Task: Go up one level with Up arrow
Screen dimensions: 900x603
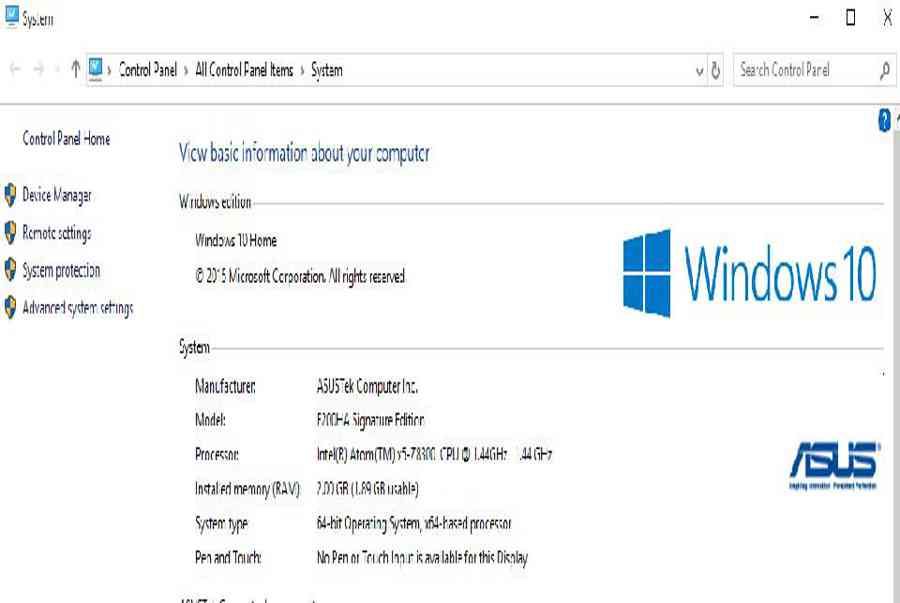Action: (x=75, y=69)
